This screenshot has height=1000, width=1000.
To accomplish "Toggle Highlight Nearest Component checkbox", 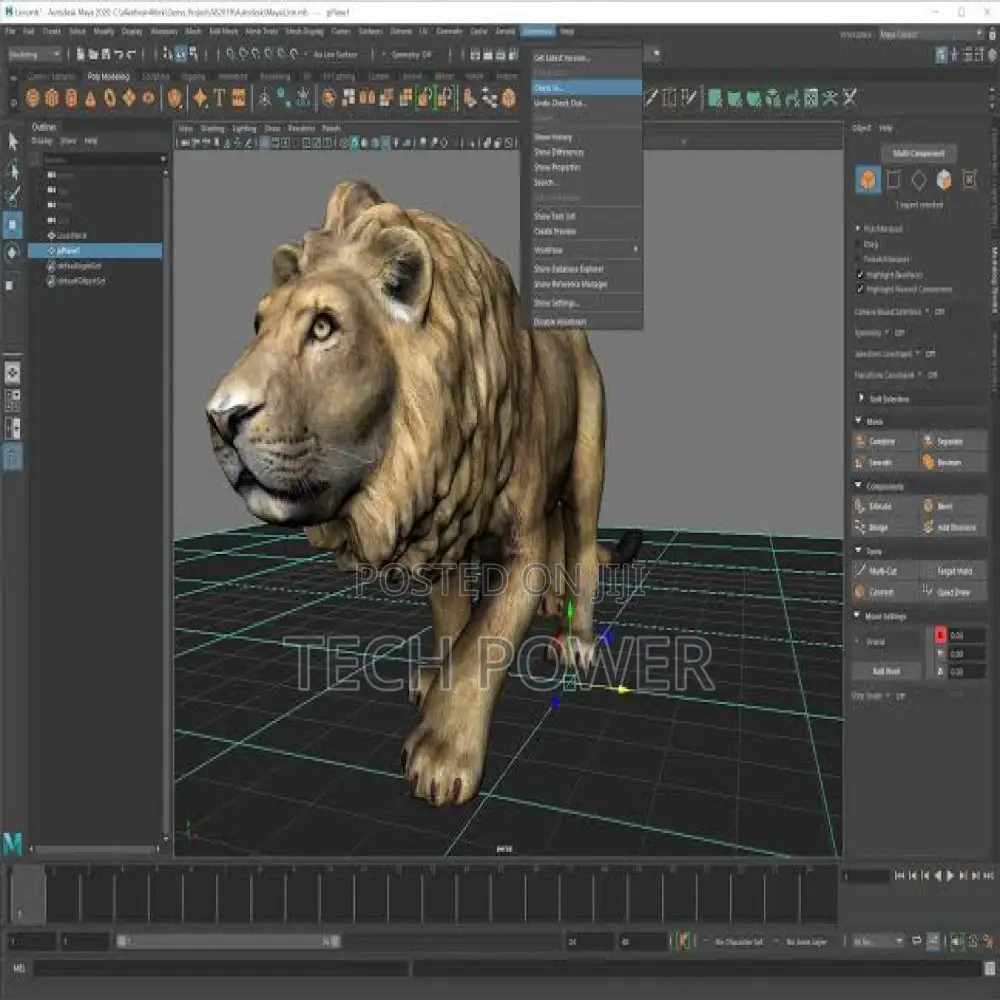I will click(x=860, y=290).
